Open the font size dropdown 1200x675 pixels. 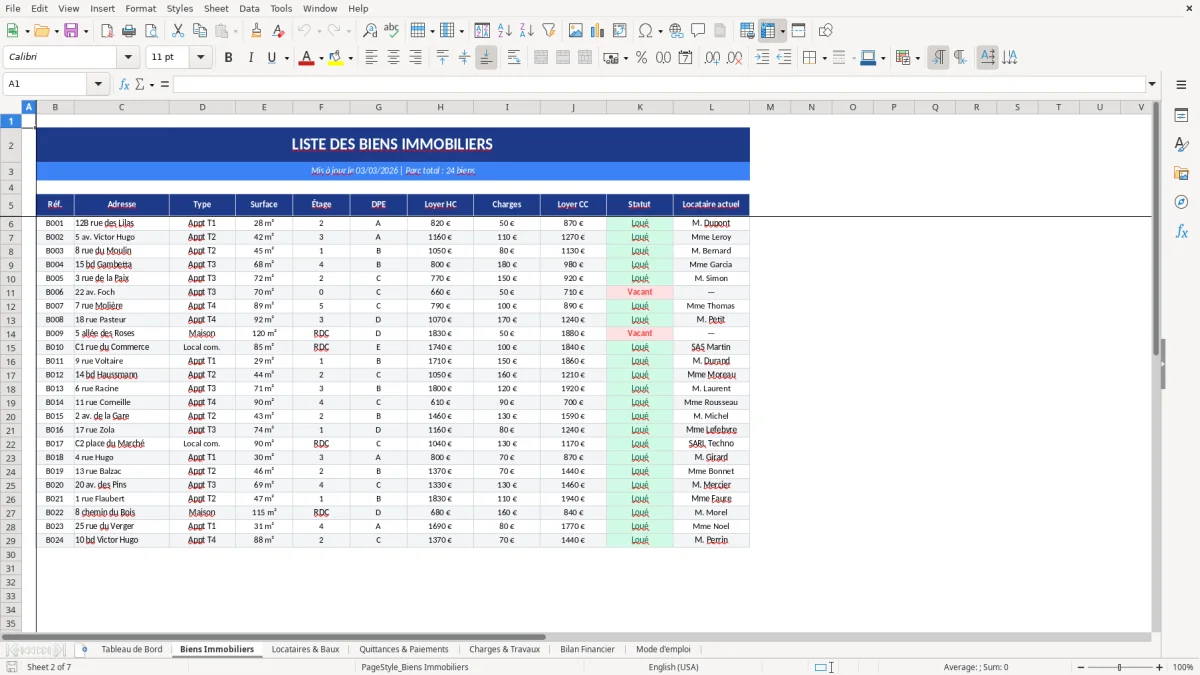tap(199, 57)
